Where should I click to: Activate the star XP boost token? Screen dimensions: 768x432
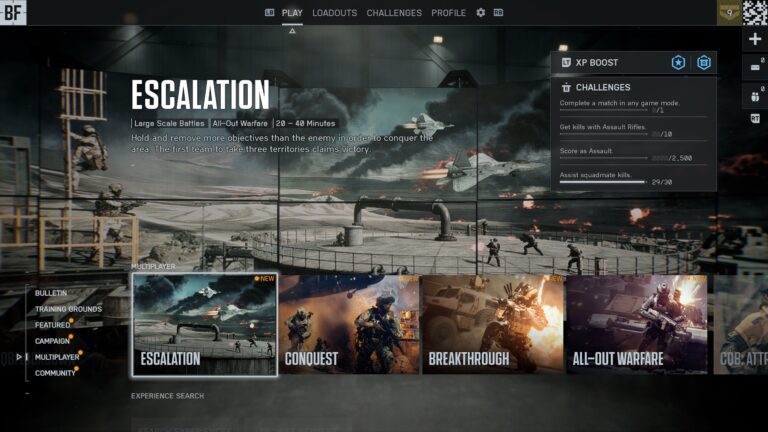(678, 63)
